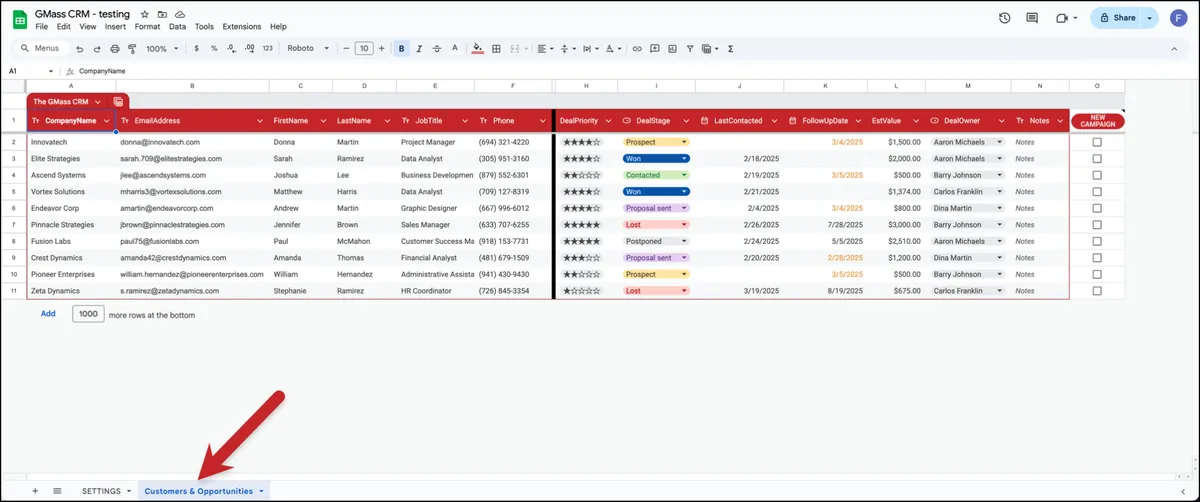Insert chart icon in toolbar
The width and height of the screenshot is (1200, 502).
(x=671, y=48)
